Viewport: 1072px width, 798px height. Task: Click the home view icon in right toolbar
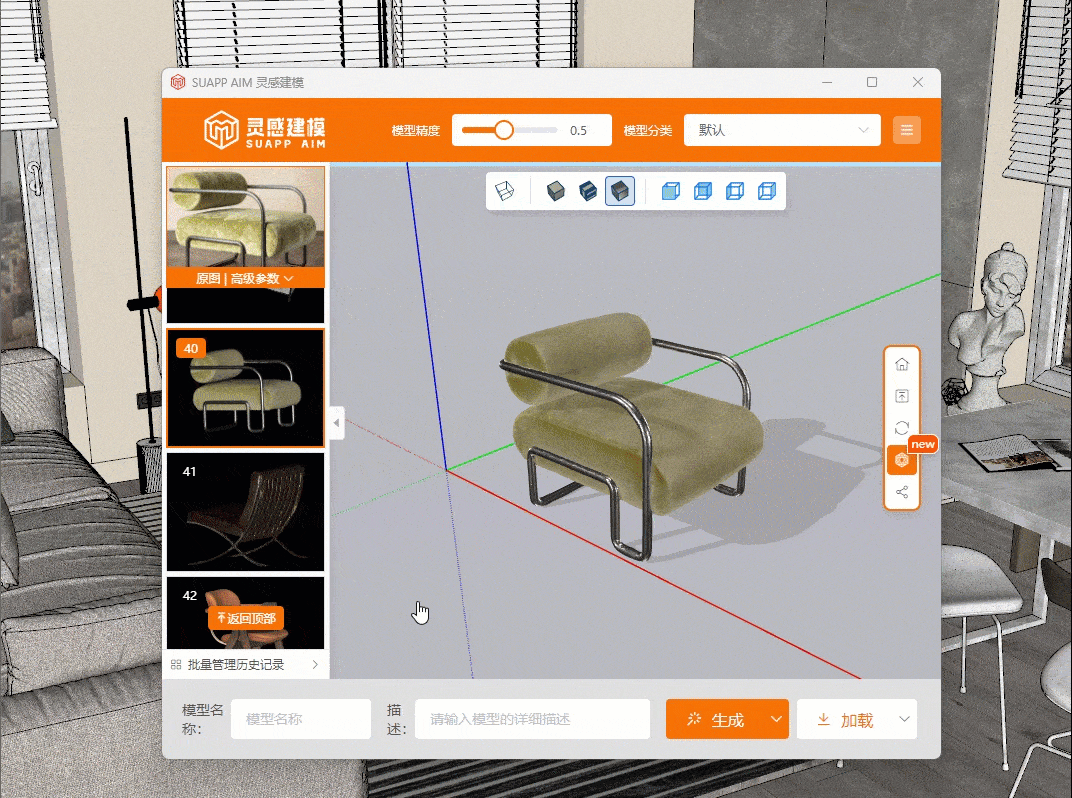click(x=902, y=364)
